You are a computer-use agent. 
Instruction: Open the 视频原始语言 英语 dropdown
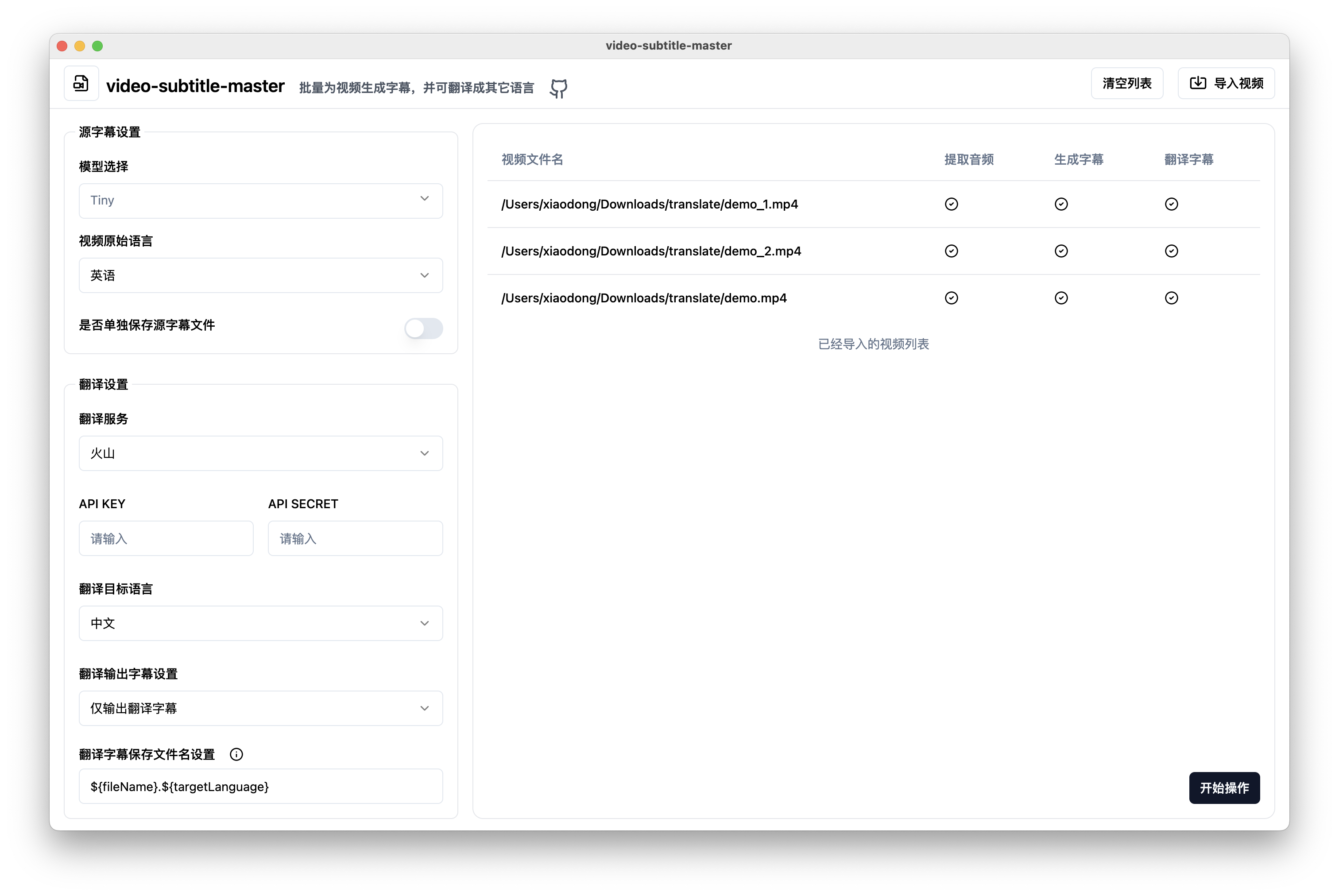click(261, 275)
